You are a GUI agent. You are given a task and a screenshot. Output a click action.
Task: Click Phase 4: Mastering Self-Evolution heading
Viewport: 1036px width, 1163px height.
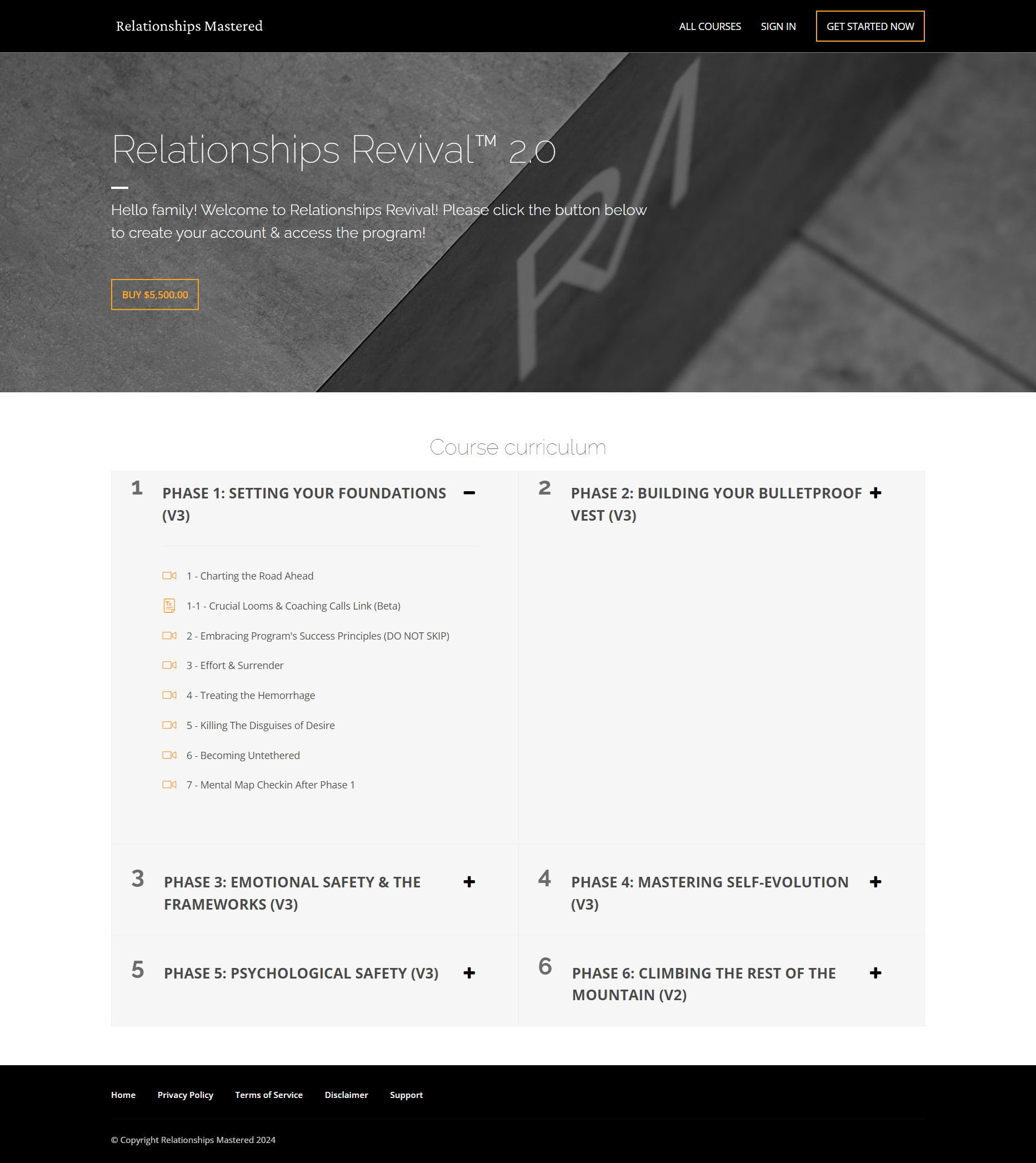[x=709, y=892]
